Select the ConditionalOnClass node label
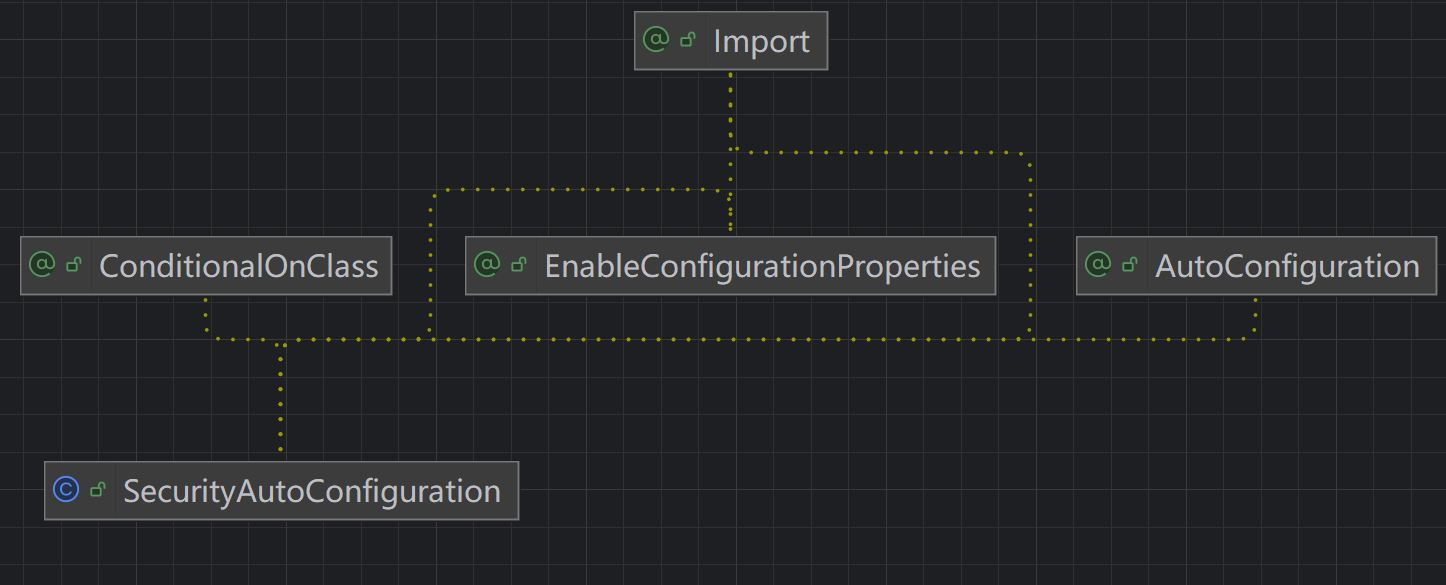Screen dimensions: 1446x585 pos(238,266)
